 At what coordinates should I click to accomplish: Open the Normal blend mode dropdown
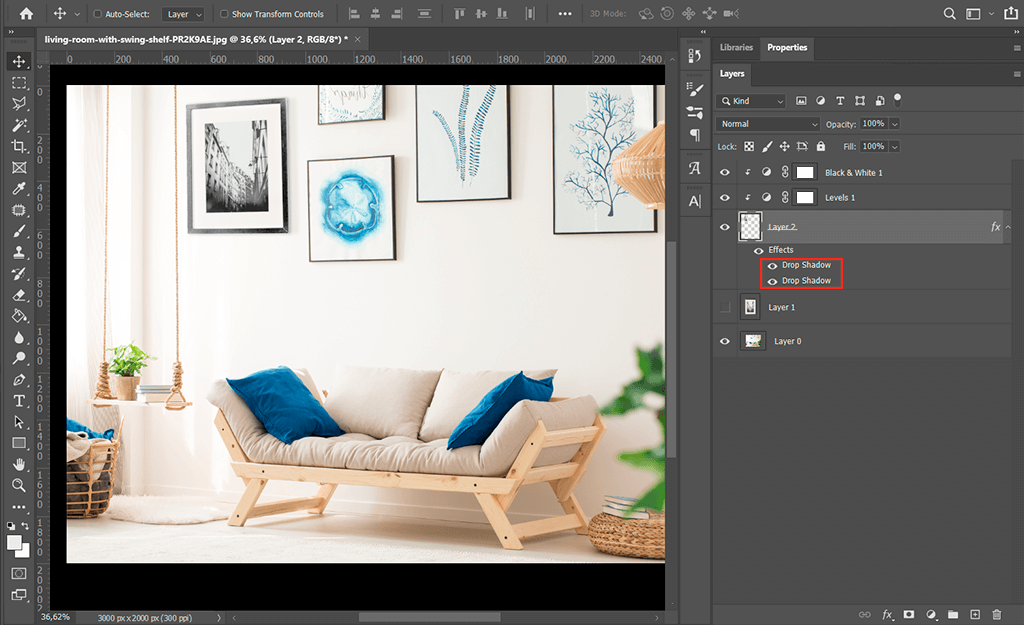pyautogui.click(x=767, y=123)
